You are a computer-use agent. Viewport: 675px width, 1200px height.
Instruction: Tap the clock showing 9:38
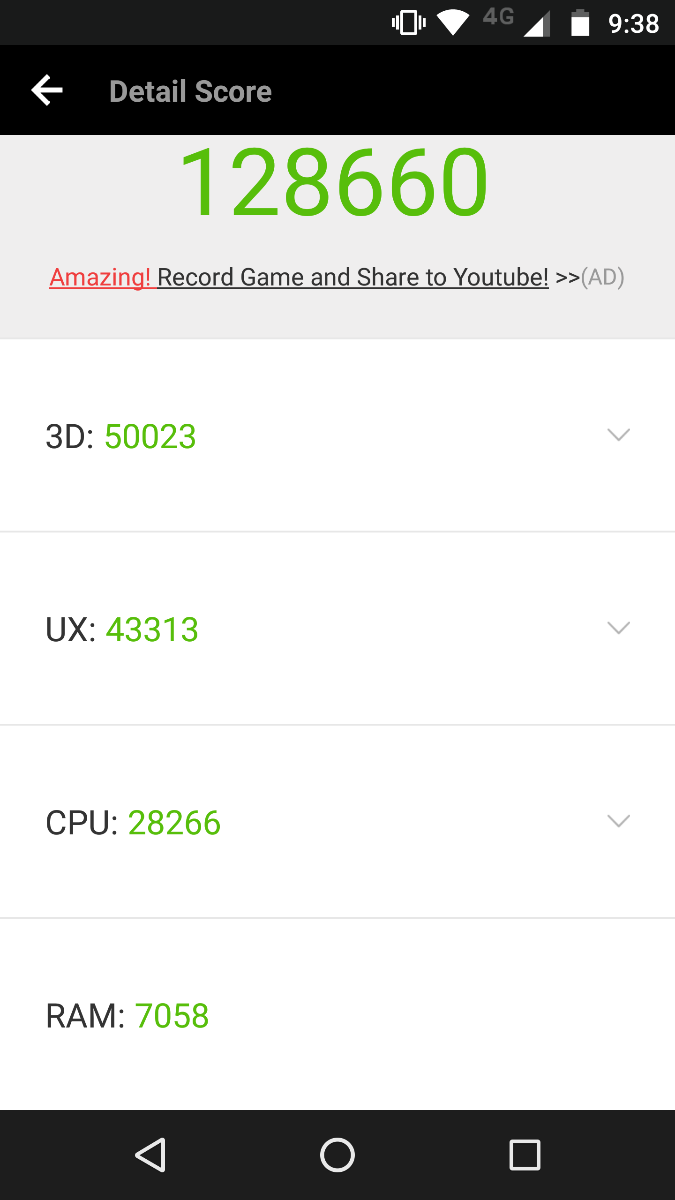[634, 23]
